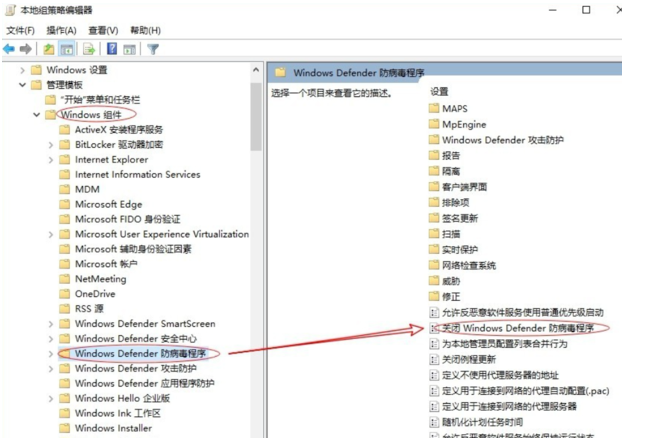
Task: Select 关闭 Windows Defender 防病毒程序 policy setting
Action: pyautogui.click(x=519, y=328)
